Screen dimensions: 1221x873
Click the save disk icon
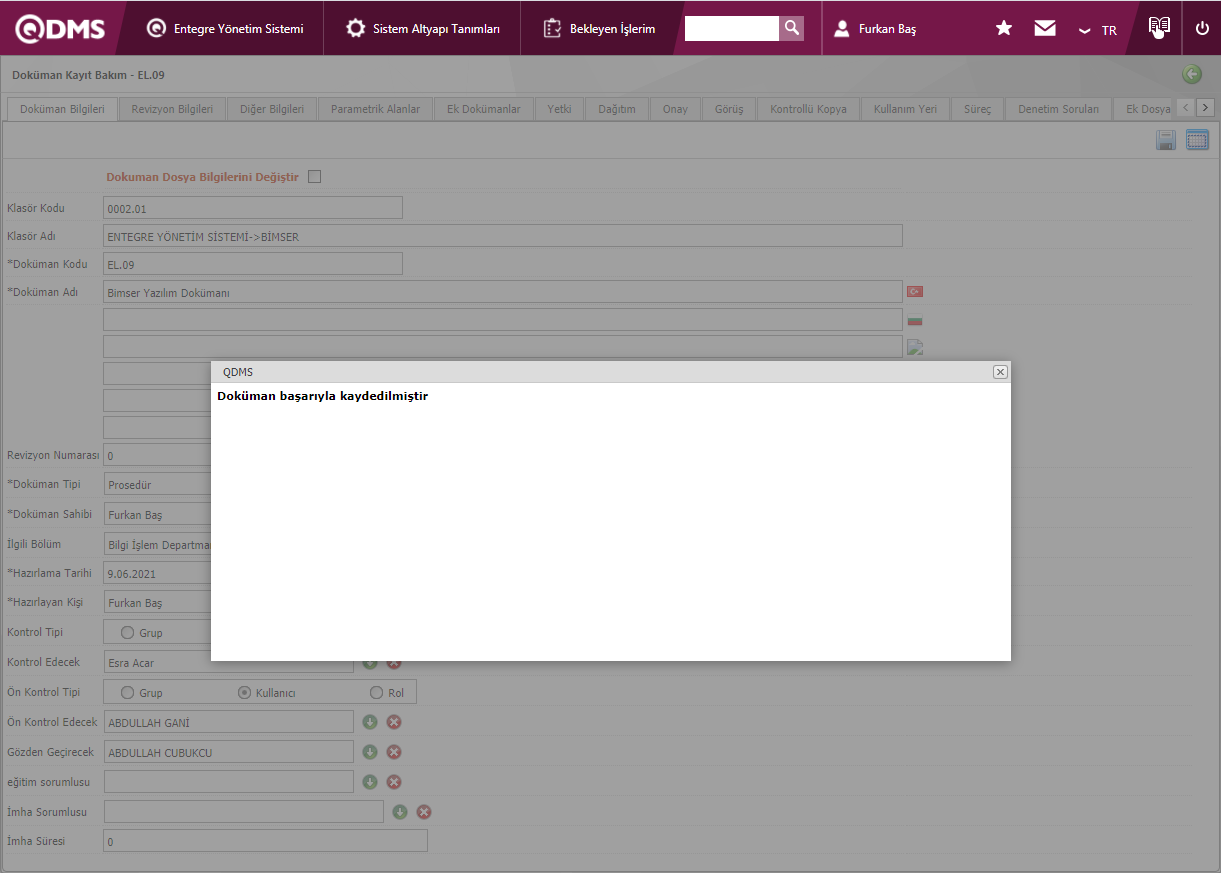(x=1165, y=140)
